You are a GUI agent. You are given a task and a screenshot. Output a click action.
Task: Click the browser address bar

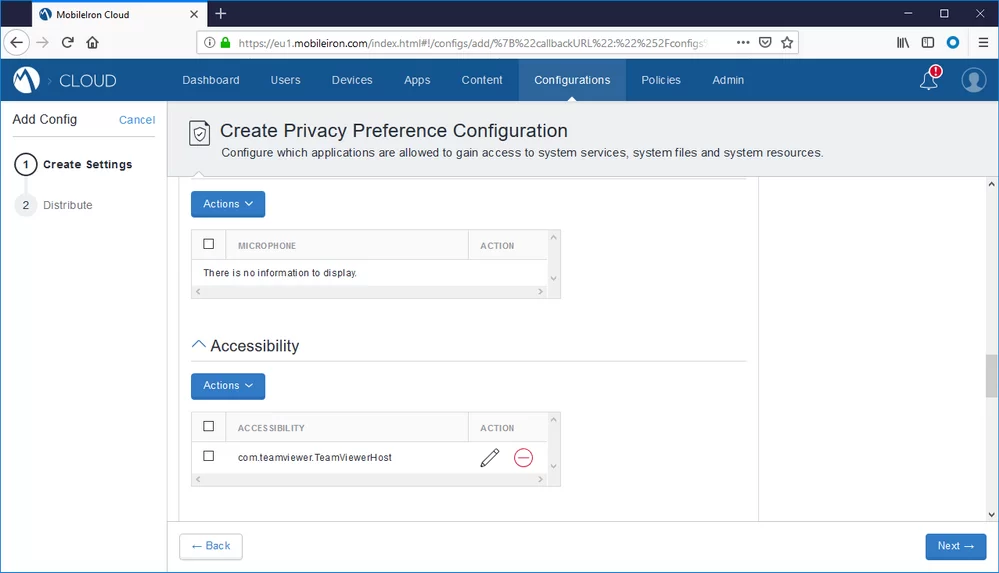coord(470,43)
